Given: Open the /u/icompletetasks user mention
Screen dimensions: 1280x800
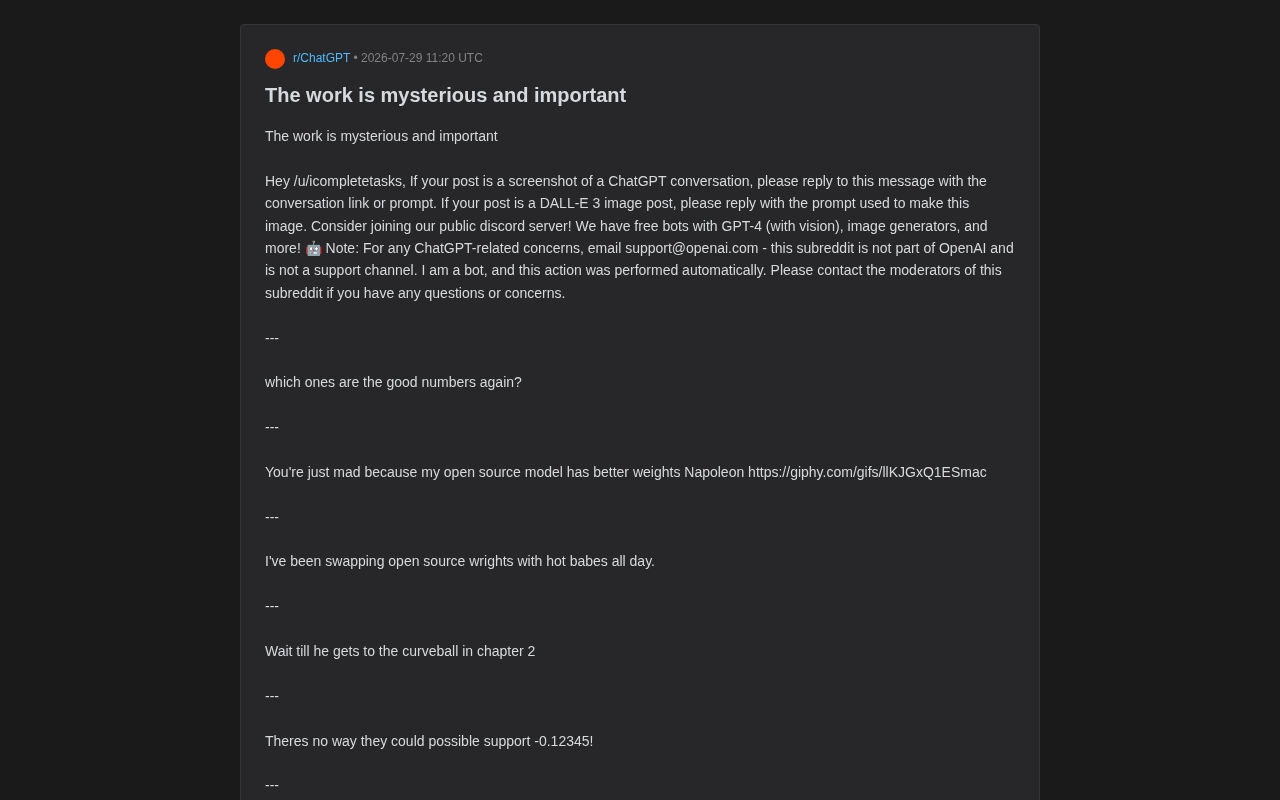Looking at the screenshot, I should (x=349, y=181).
